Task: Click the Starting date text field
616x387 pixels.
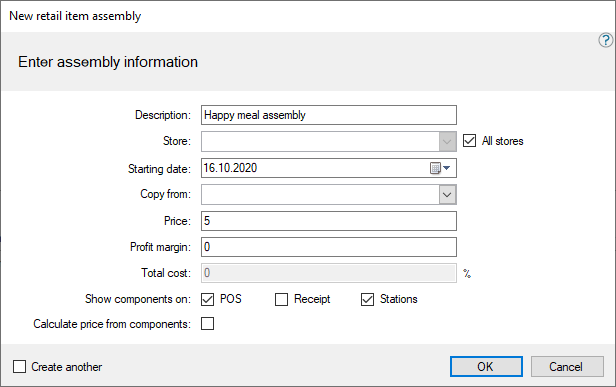Action: click(314, 168)
